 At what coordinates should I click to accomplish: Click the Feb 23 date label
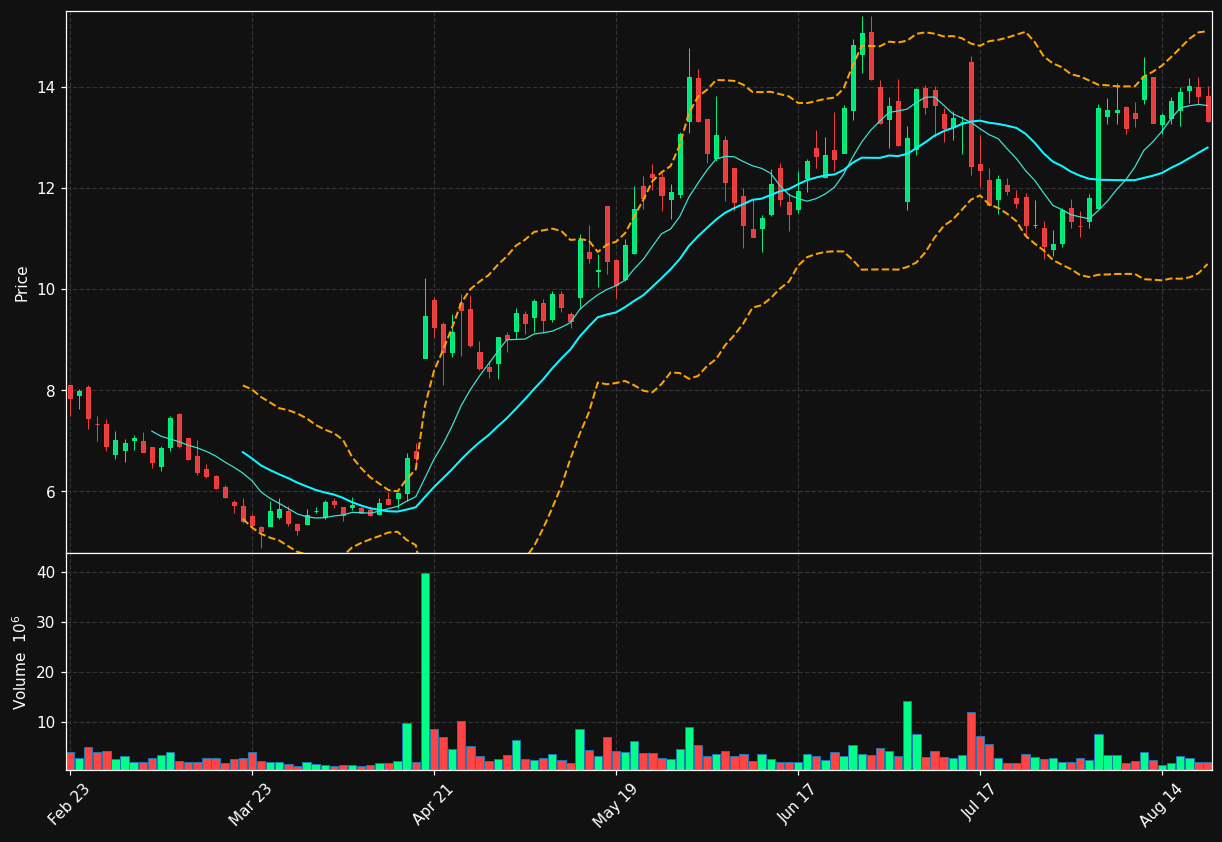tap(68, 805)
